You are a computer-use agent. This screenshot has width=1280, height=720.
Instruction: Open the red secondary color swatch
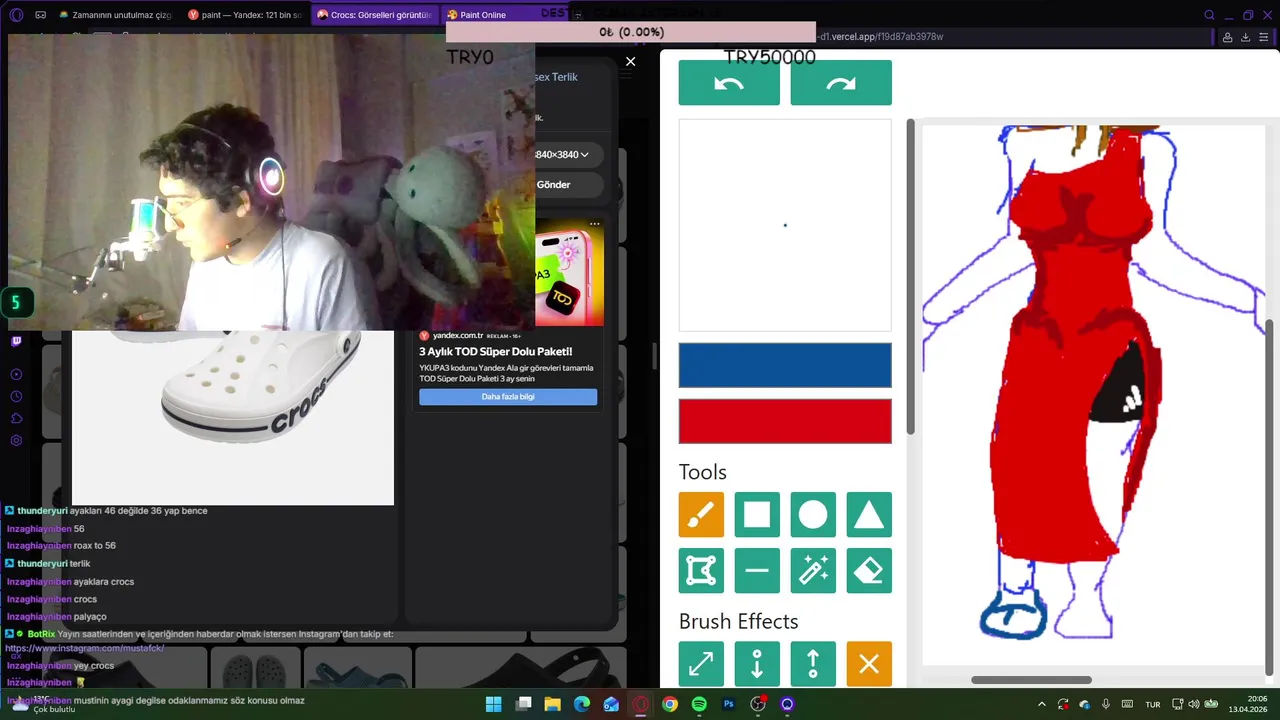[x=785, y=421]
